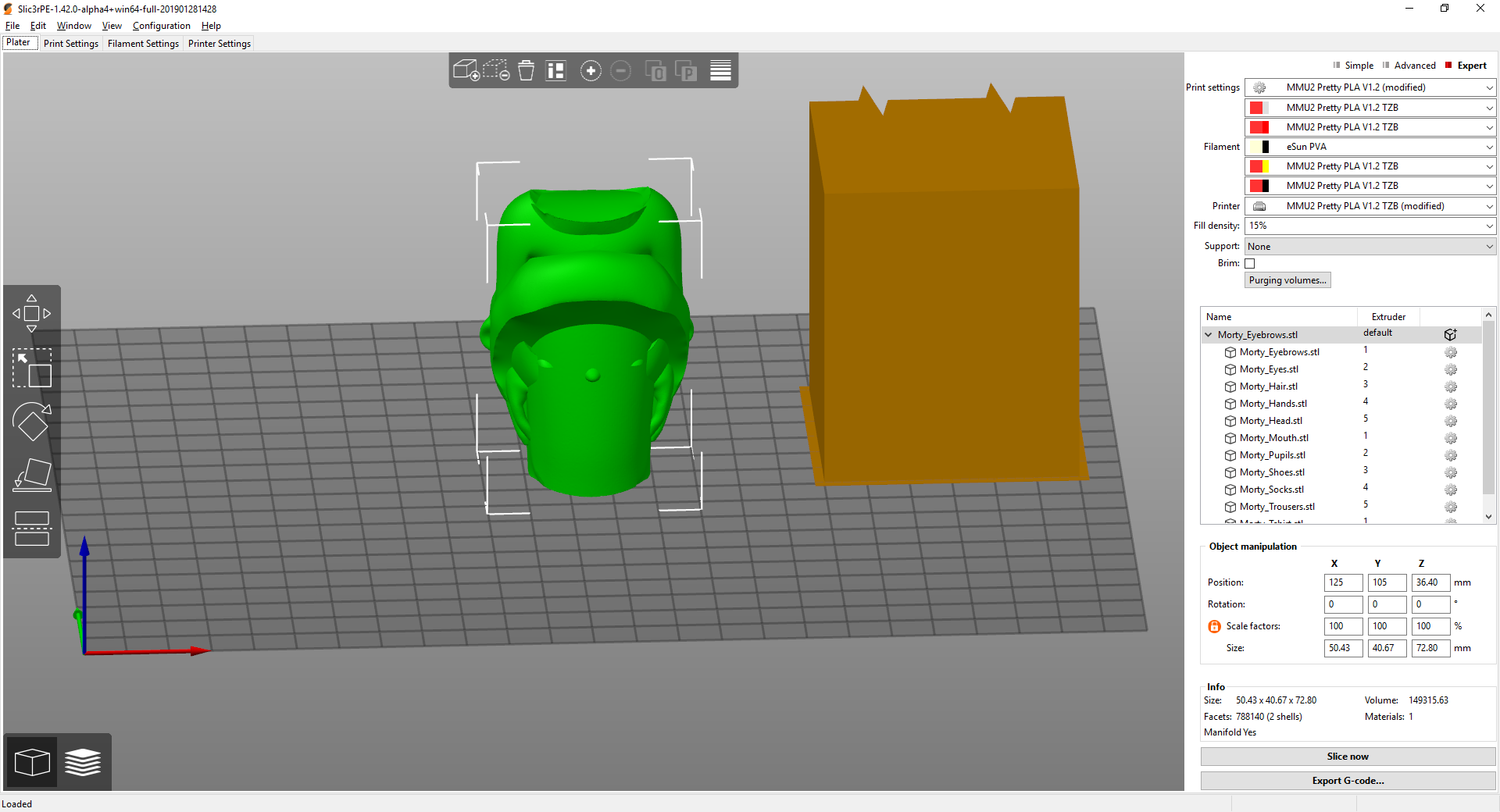Select the Move tool in left toolbar

(31, 312)
